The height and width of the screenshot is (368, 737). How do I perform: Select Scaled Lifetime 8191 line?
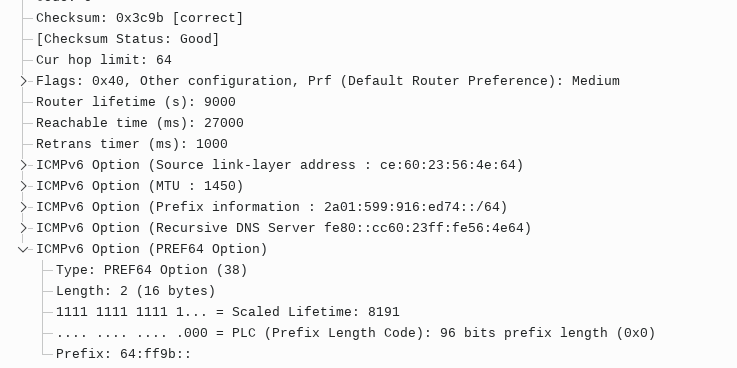click(227, 312)
